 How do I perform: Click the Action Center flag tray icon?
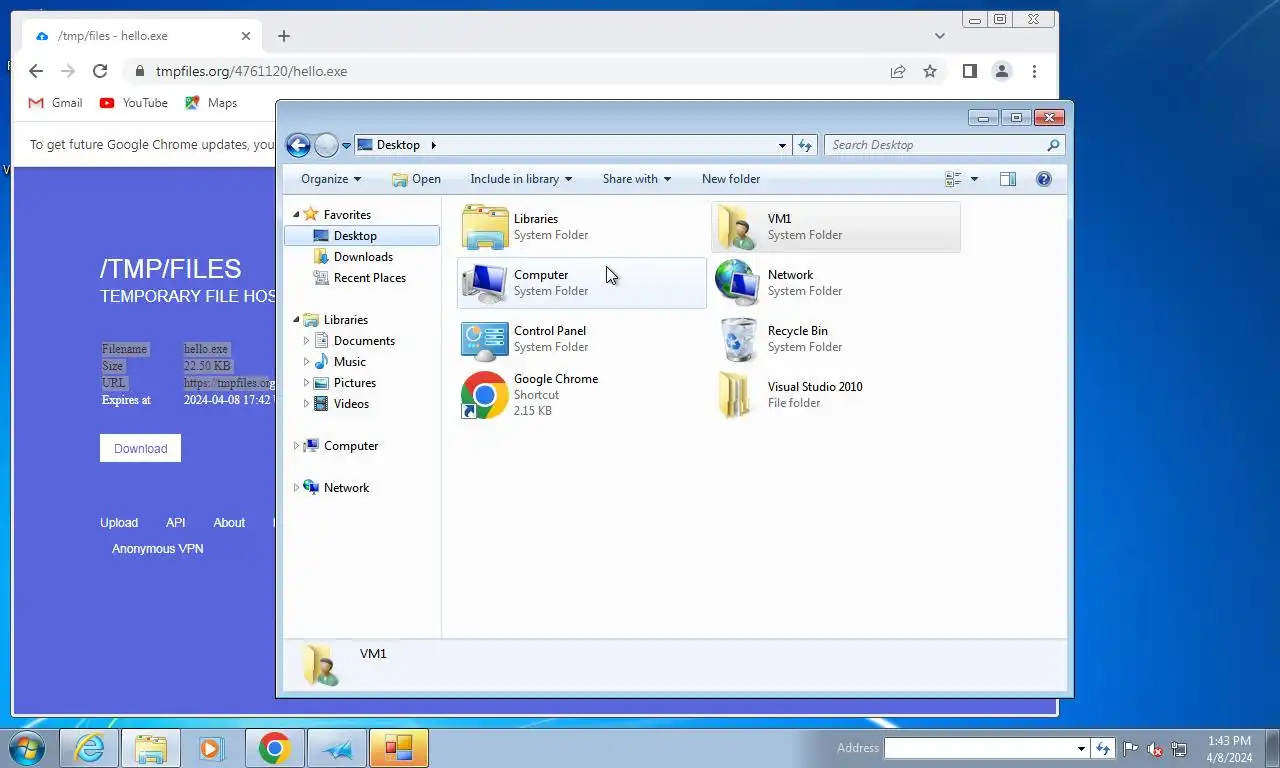click(x=1130, y=748)
